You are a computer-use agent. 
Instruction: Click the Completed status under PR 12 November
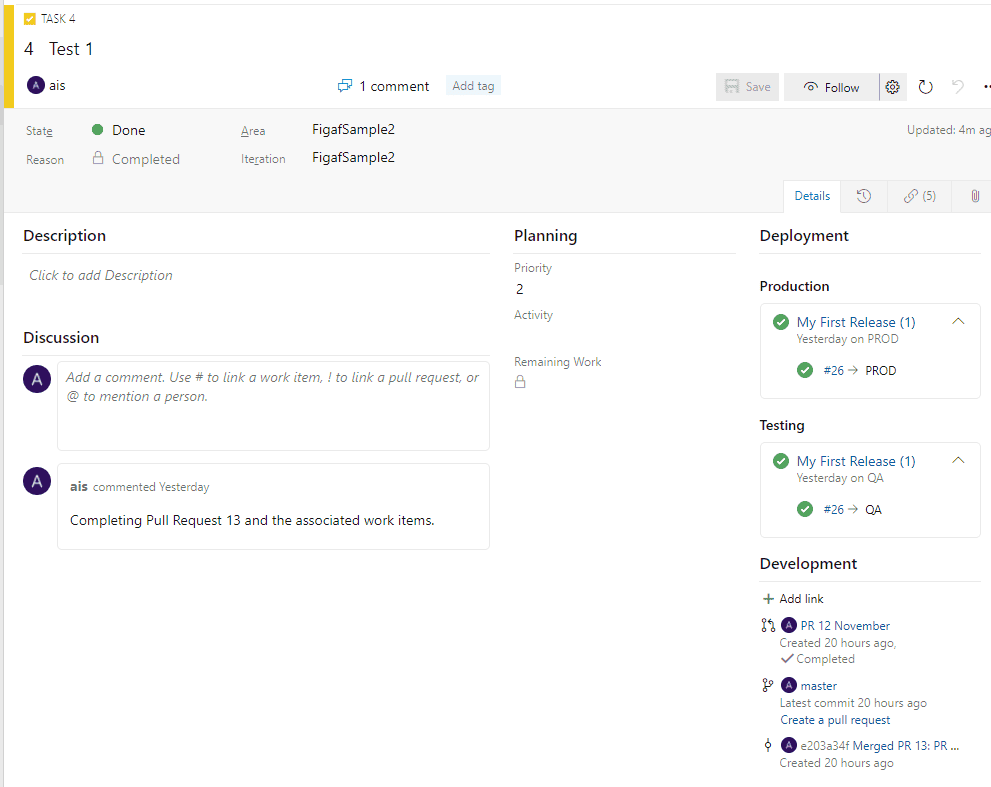[818, 659]
